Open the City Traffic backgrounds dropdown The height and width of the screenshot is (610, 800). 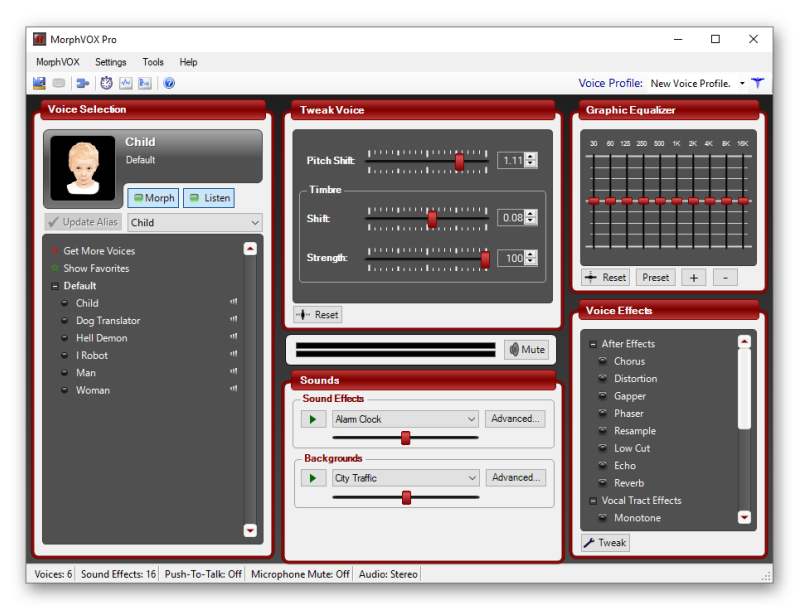point(405,478)
